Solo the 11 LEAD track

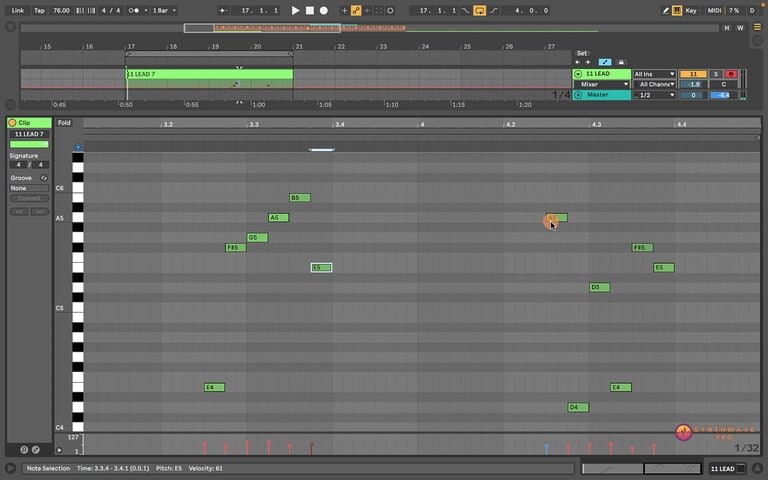(x=716, y=74)
